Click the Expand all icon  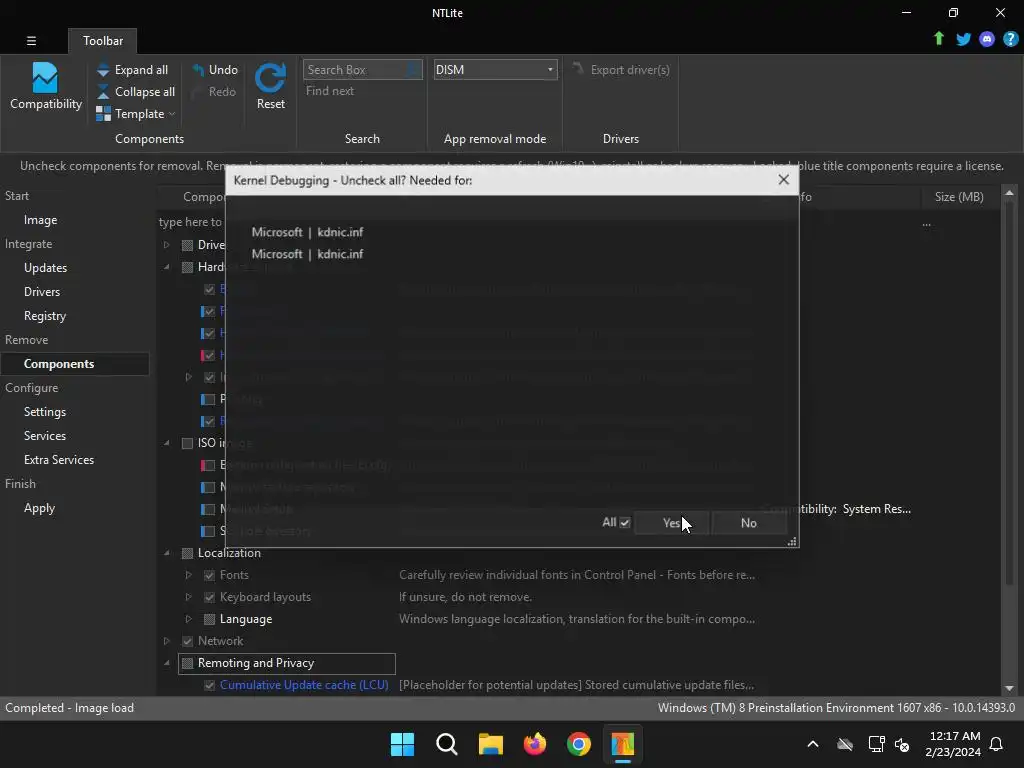(x=103, y=70)
